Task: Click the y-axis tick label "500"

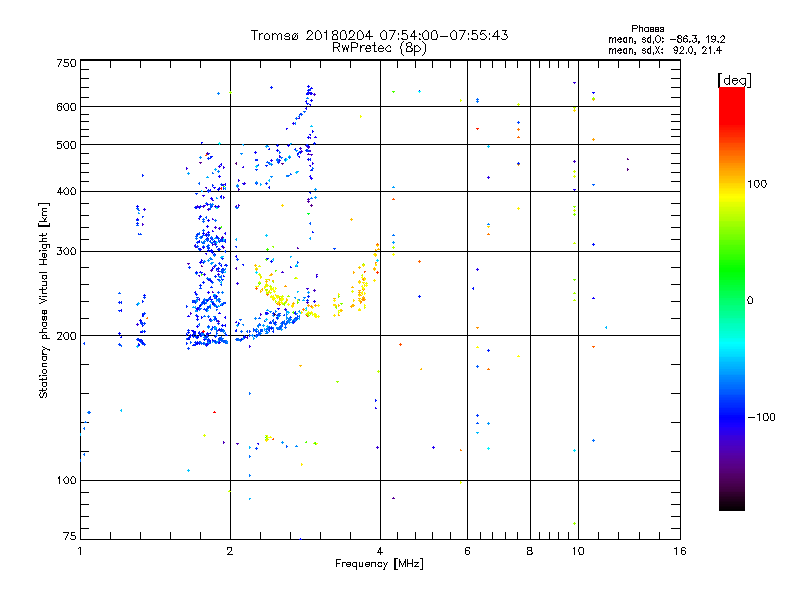Action: pos(66,145)
